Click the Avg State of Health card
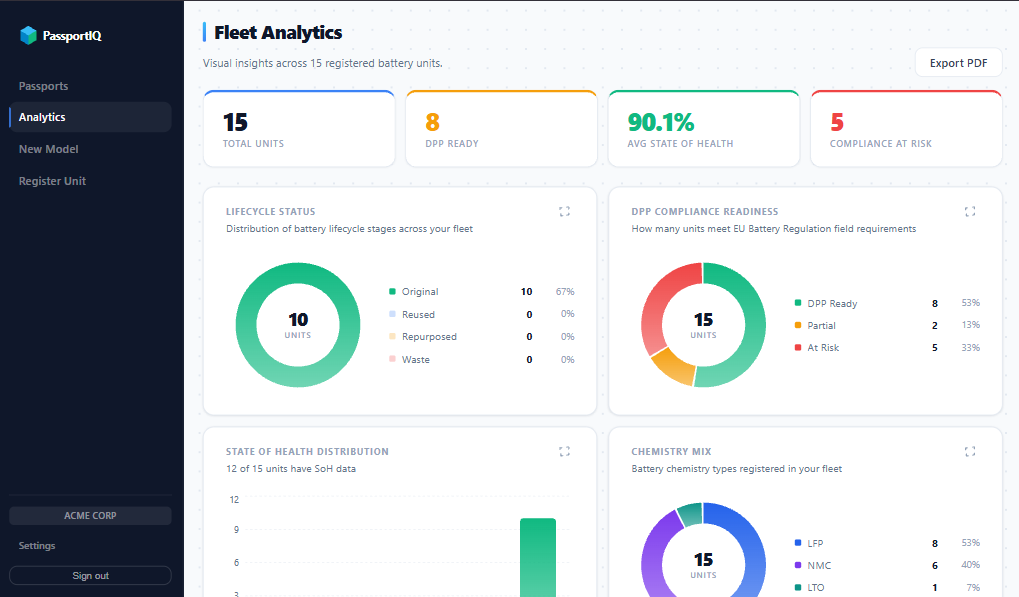Screen dimensions: 1019x597 point(704,129)
